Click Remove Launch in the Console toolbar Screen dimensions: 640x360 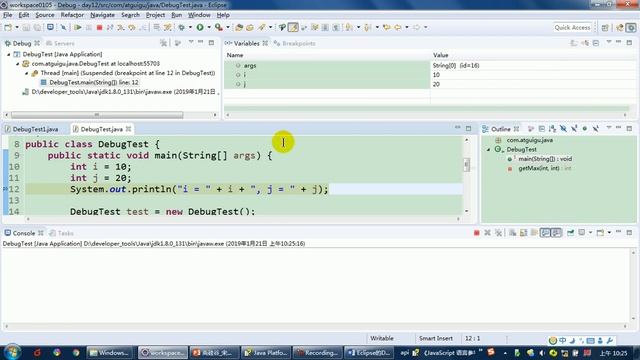(x=487, y=233)
